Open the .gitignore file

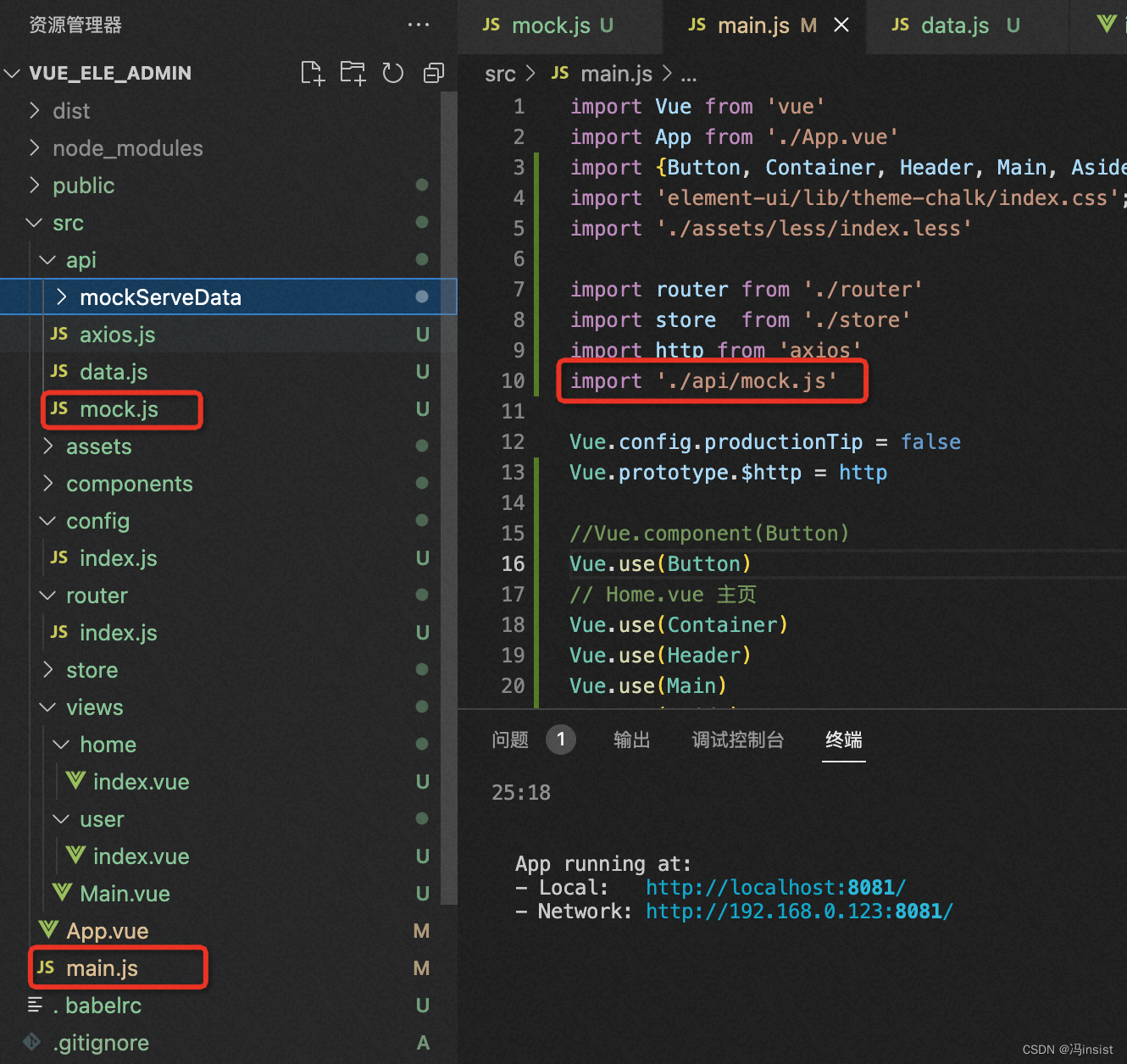[229, 1043]
